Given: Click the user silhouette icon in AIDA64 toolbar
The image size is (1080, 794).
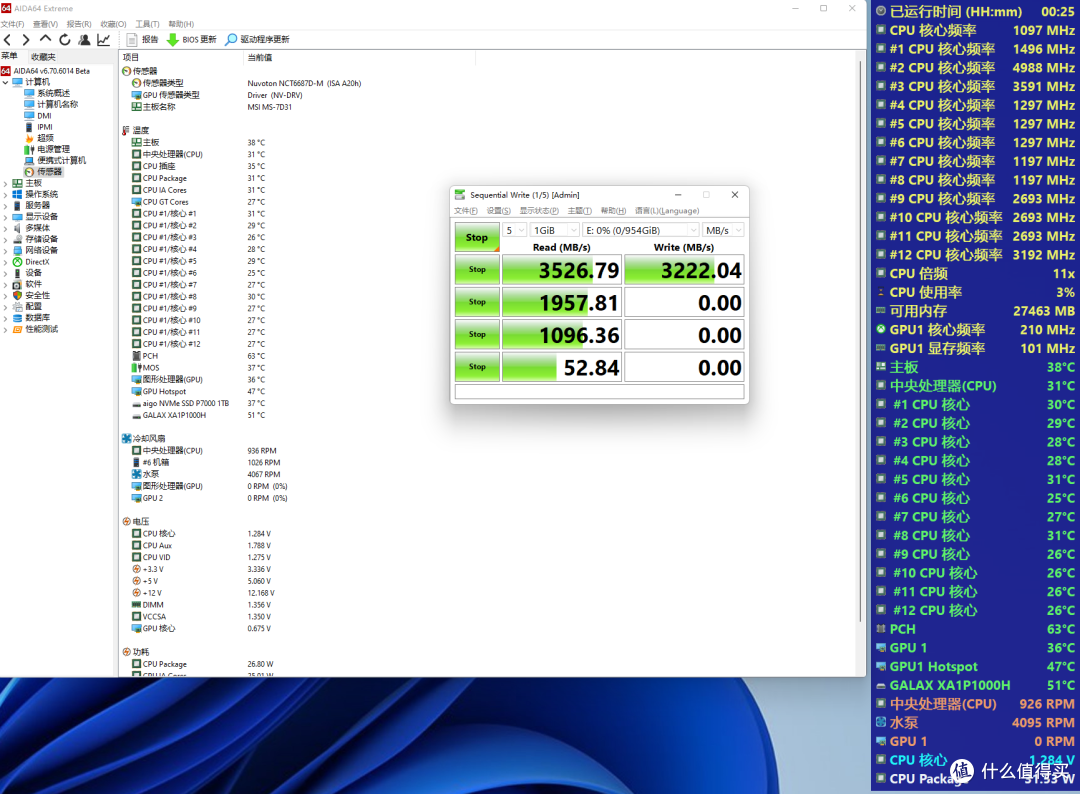Looking at the screenshot, I should click(x=84, y=40).
